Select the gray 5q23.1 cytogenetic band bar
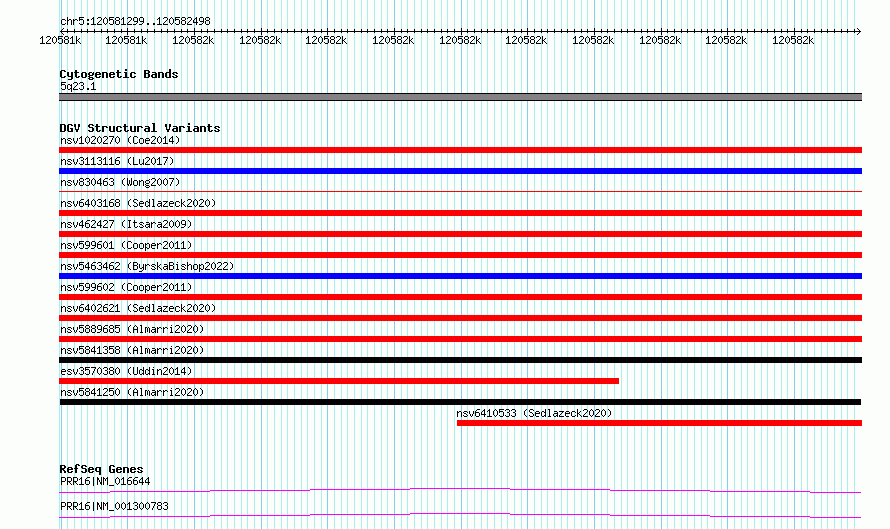The height and width of the screenshot is (529, 890). tap(460, 97)
